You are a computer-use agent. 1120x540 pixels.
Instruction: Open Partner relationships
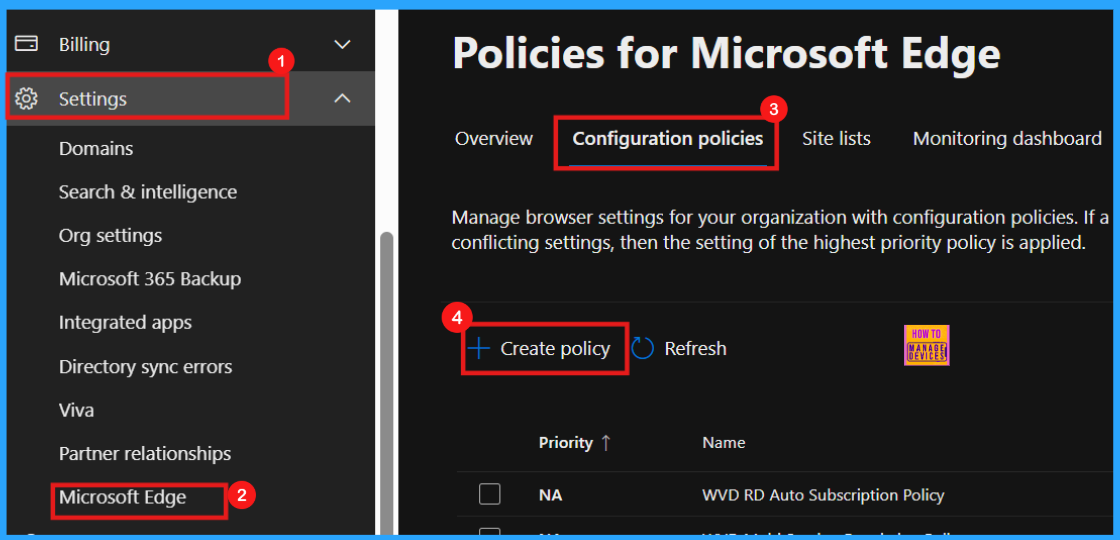coord(145,454)
